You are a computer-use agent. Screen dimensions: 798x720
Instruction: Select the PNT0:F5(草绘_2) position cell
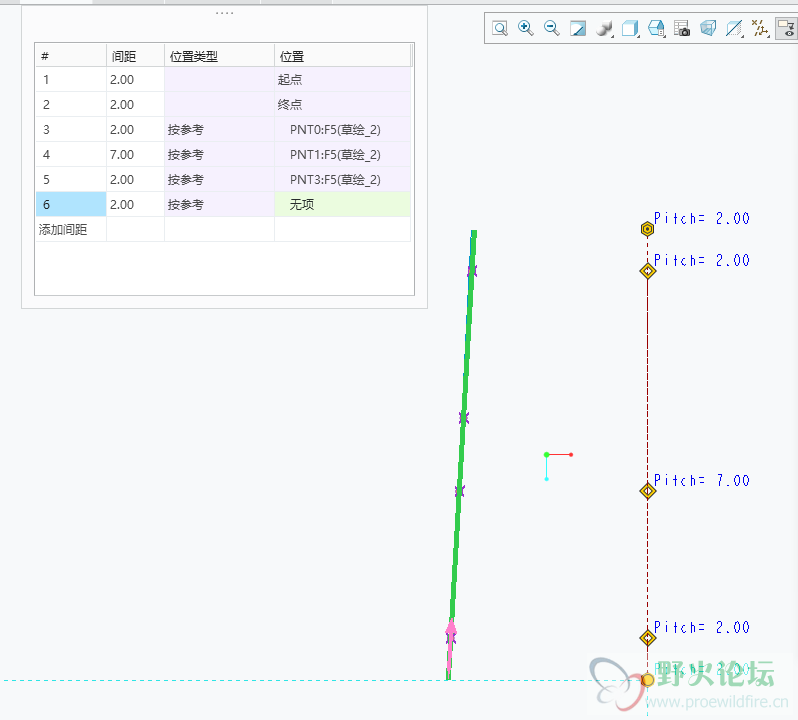(x=343, y=130)
